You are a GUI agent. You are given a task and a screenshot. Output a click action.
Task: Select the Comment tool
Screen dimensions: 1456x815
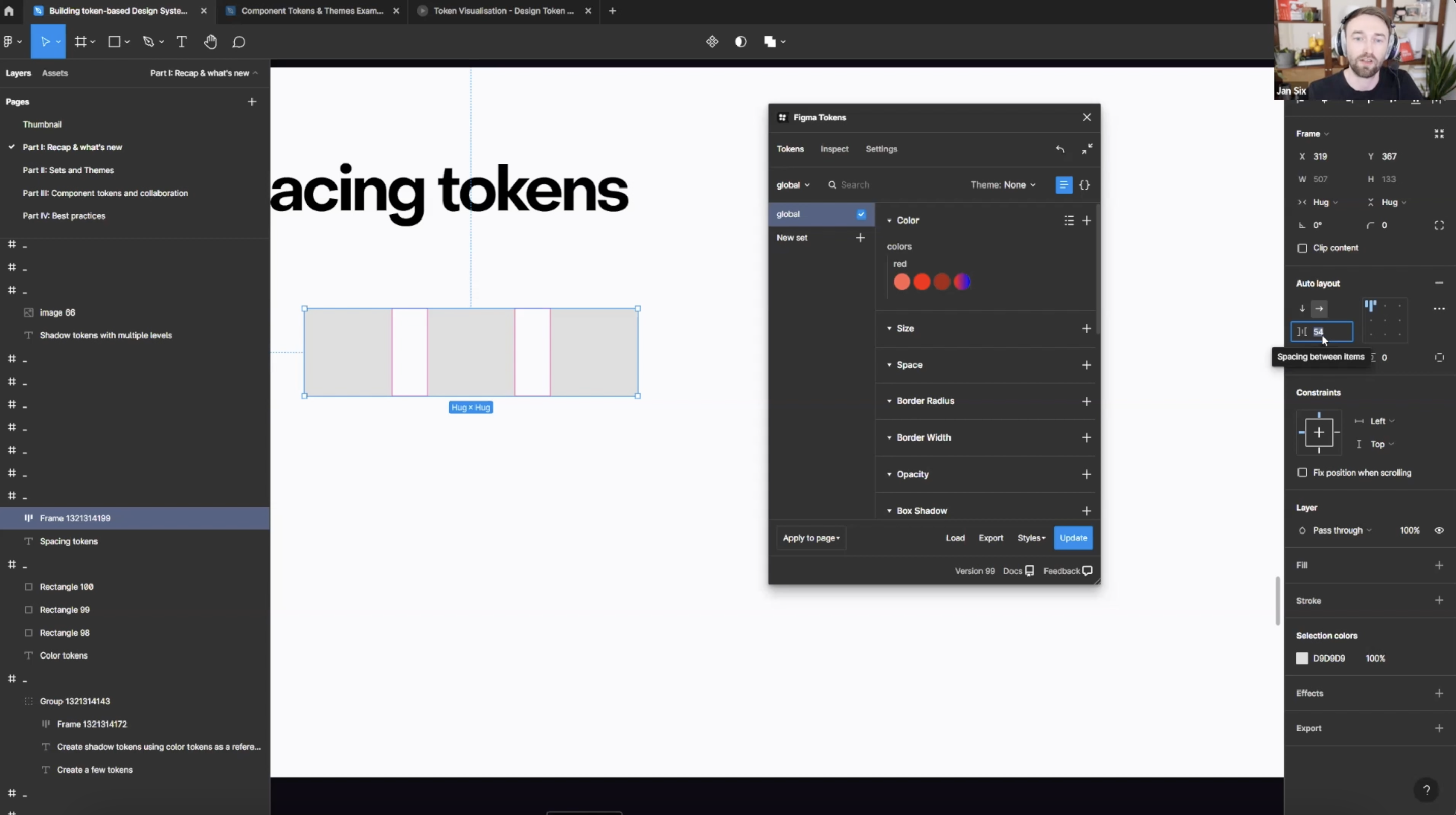[x=239, y=42]
